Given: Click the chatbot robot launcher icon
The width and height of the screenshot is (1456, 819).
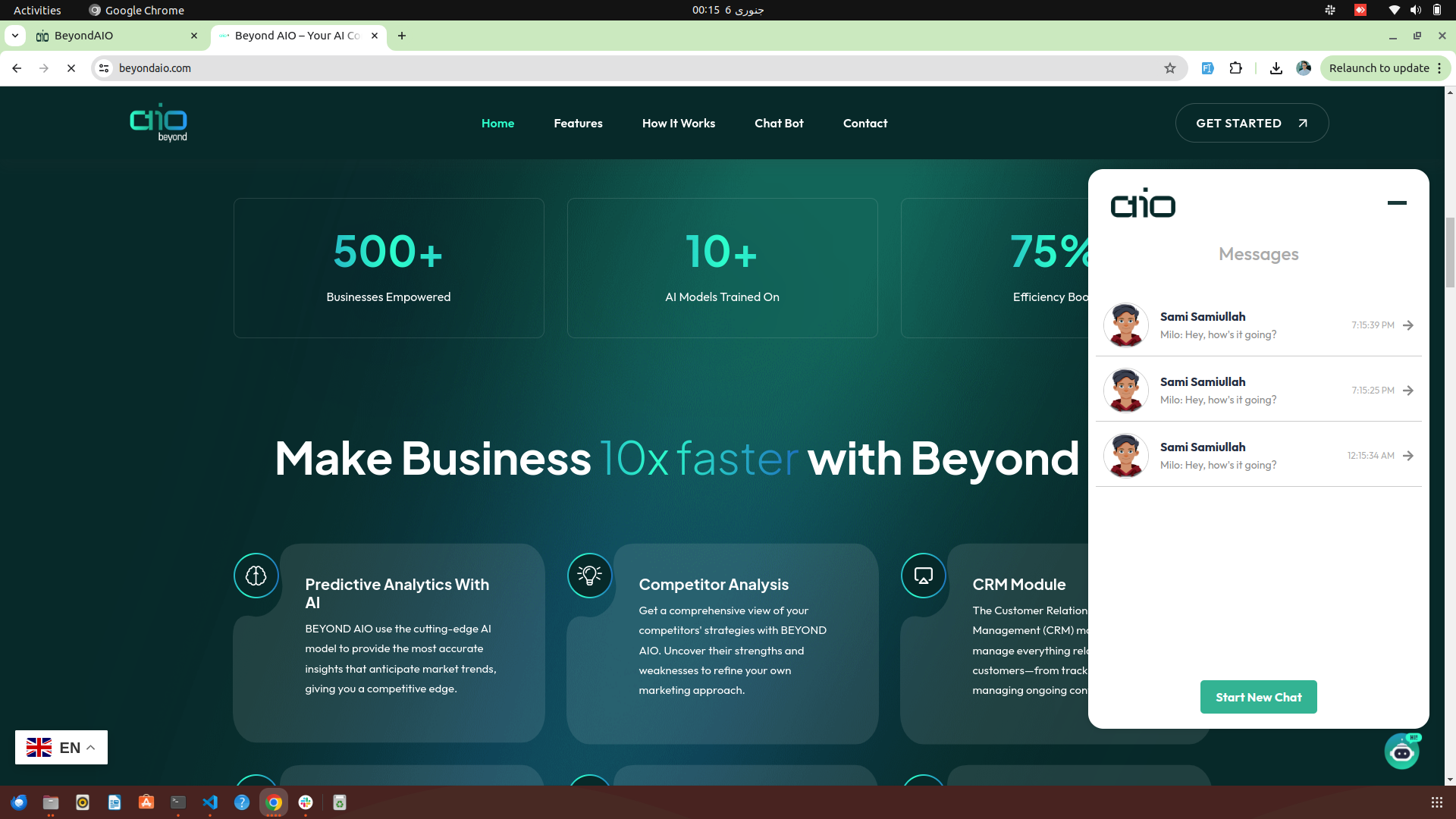Looking at the screenshot, I should [1401, 751].
